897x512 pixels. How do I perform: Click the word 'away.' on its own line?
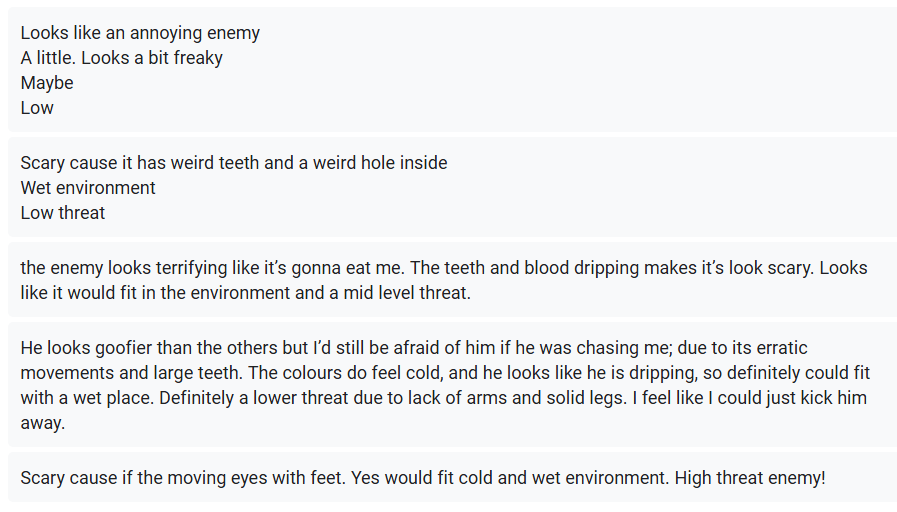(43, 423)
